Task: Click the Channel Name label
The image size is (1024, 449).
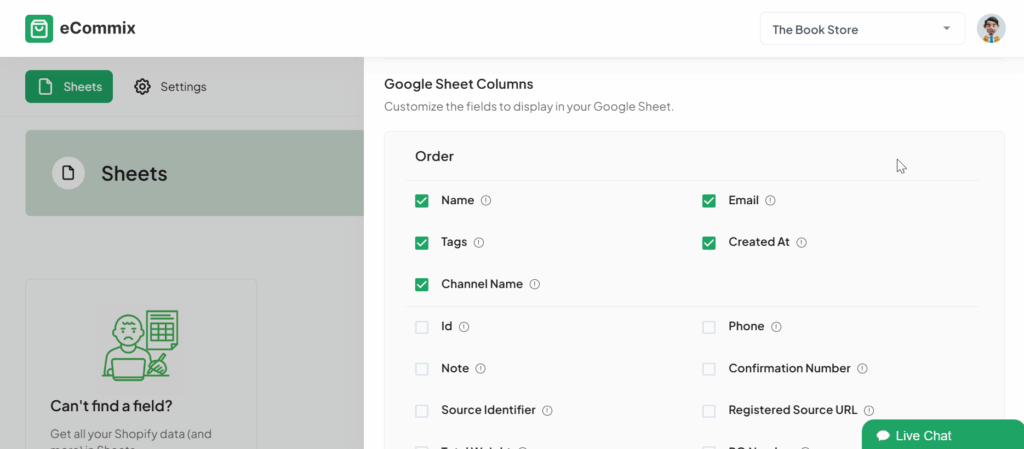Action: pos(482,284)
